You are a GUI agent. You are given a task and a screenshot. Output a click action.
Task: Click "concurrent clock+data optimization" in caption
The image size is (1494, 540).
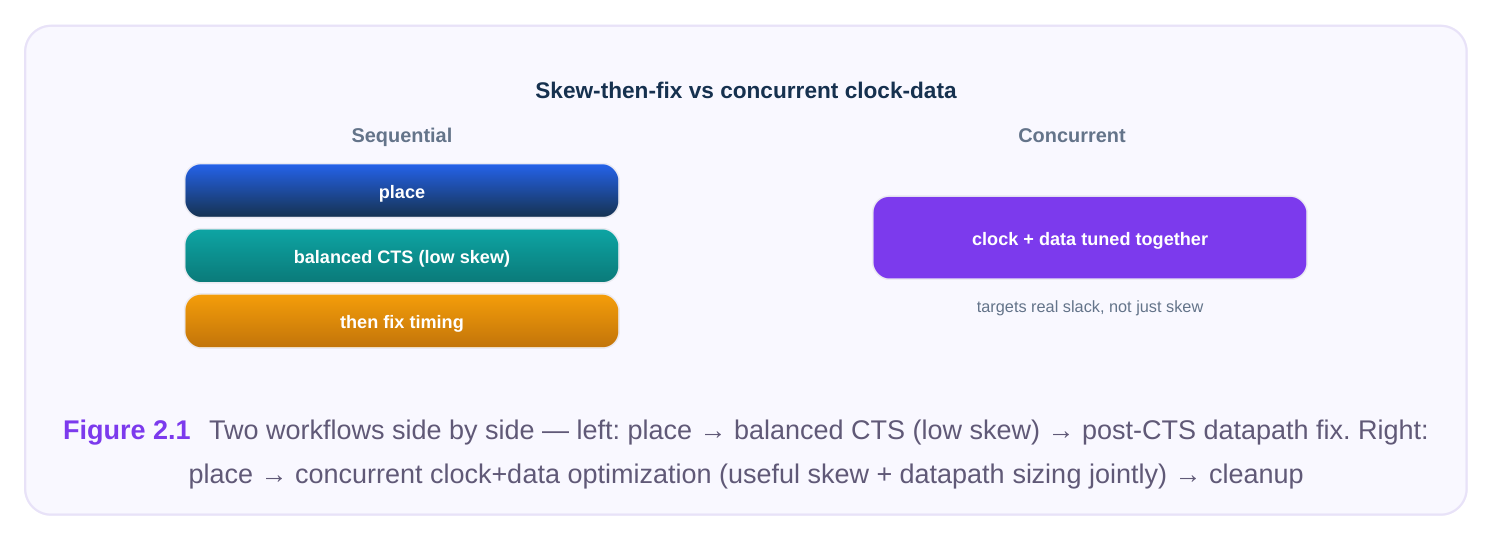pos(503,474)
